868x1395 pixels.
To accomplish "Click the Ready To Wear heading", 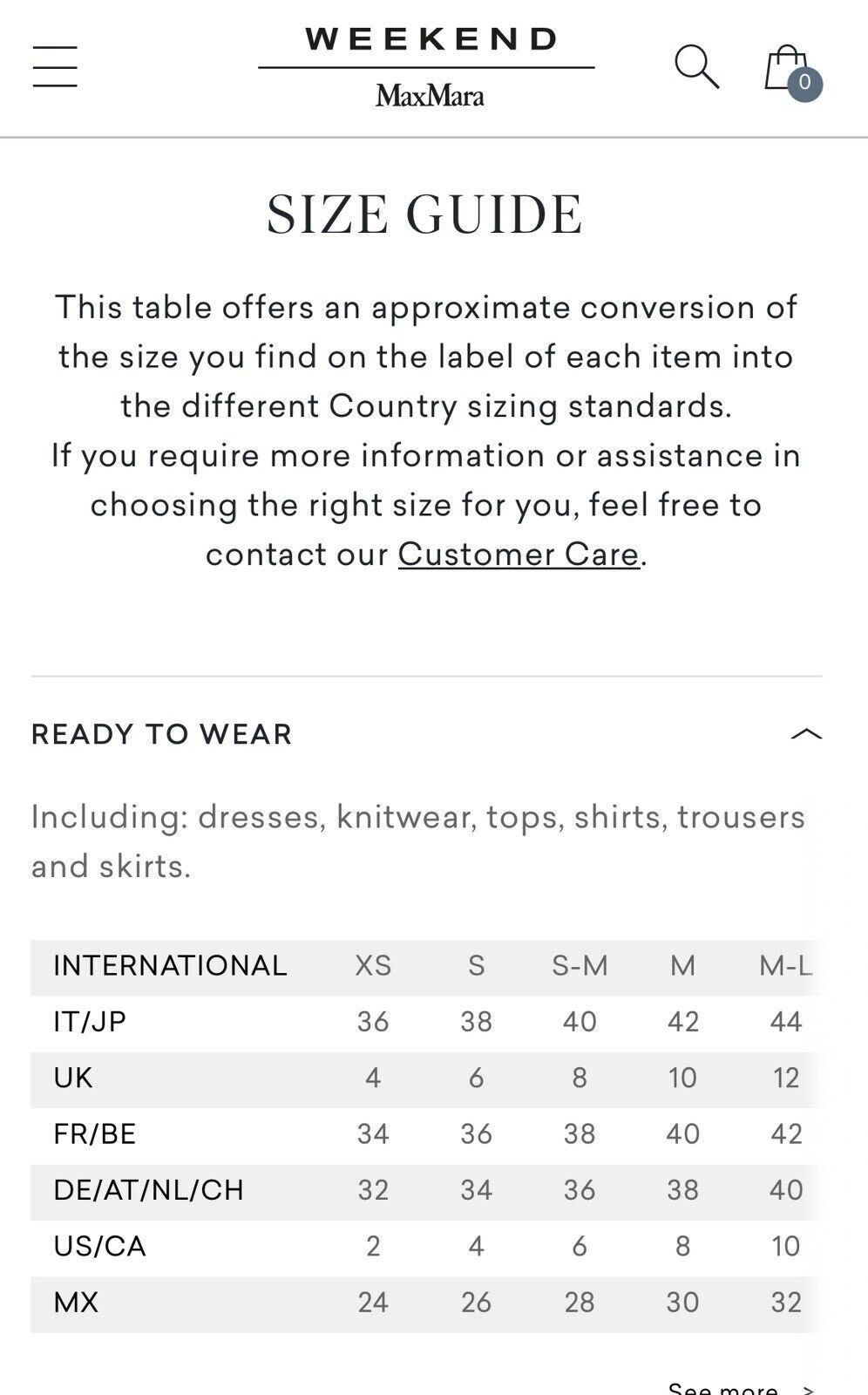I will 161,734.
